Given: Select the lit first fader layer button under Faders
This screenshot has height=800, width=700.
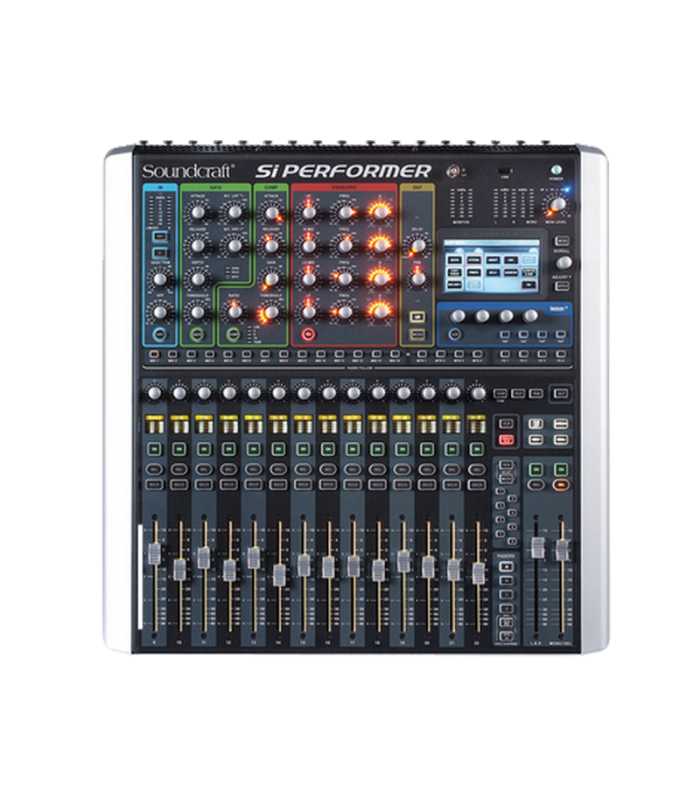Looking at the screenshot, I should tap(506, 566).
